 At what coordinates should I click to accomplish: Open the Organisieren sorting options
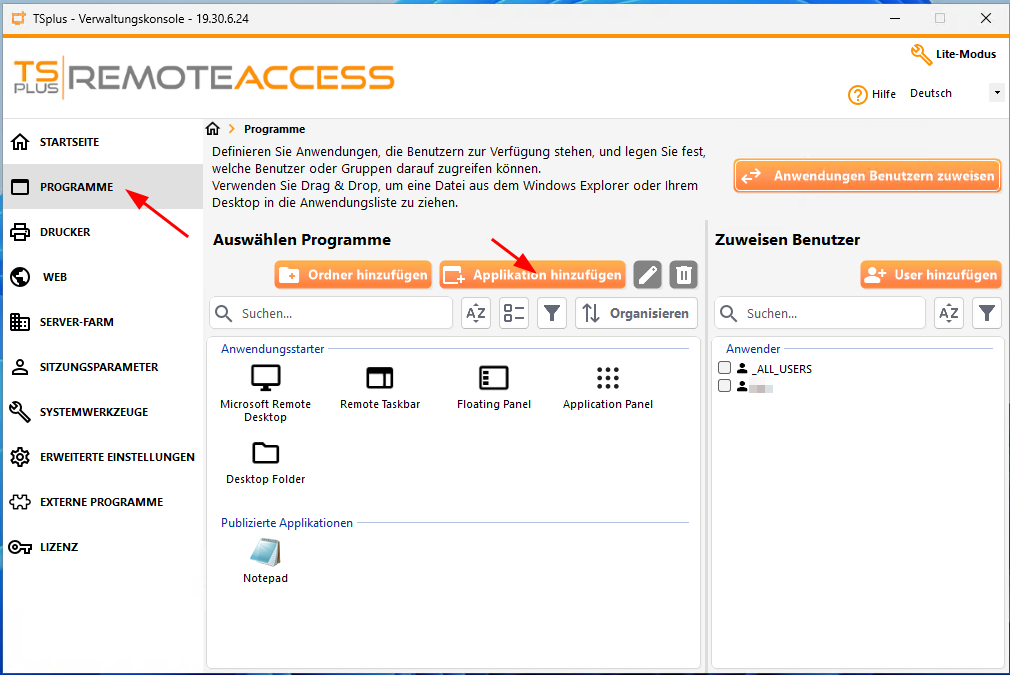coord(636,313)
